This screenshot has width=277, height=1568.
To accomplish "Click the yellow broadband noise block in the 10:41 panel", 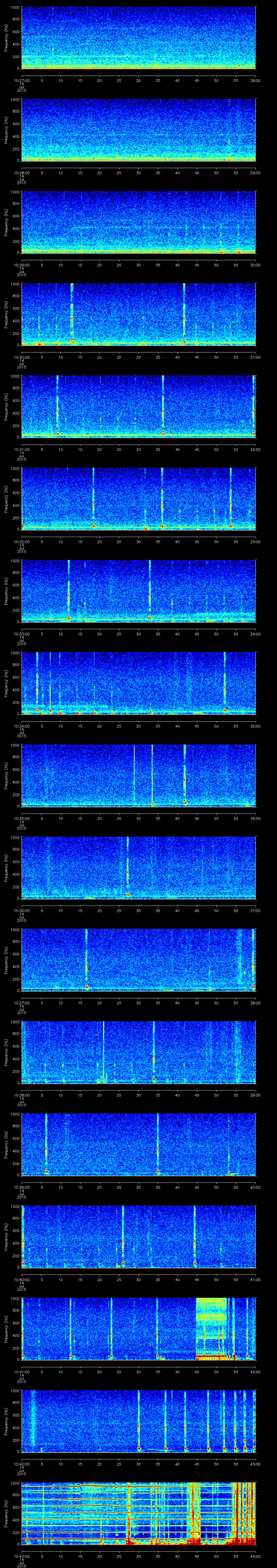I will click(x=211, y=1329).
